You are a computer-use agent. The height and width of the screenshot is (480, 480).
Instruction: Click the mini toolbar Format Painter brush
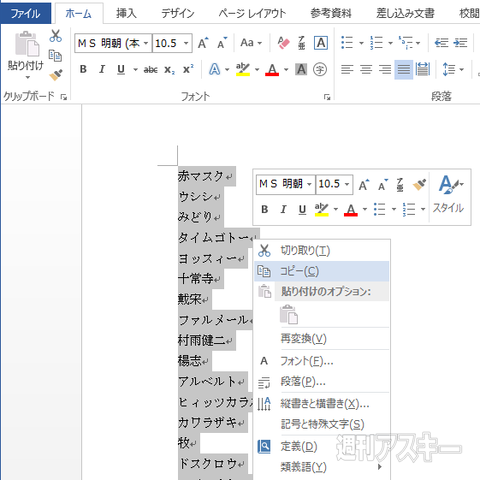(x=419, y=184)
